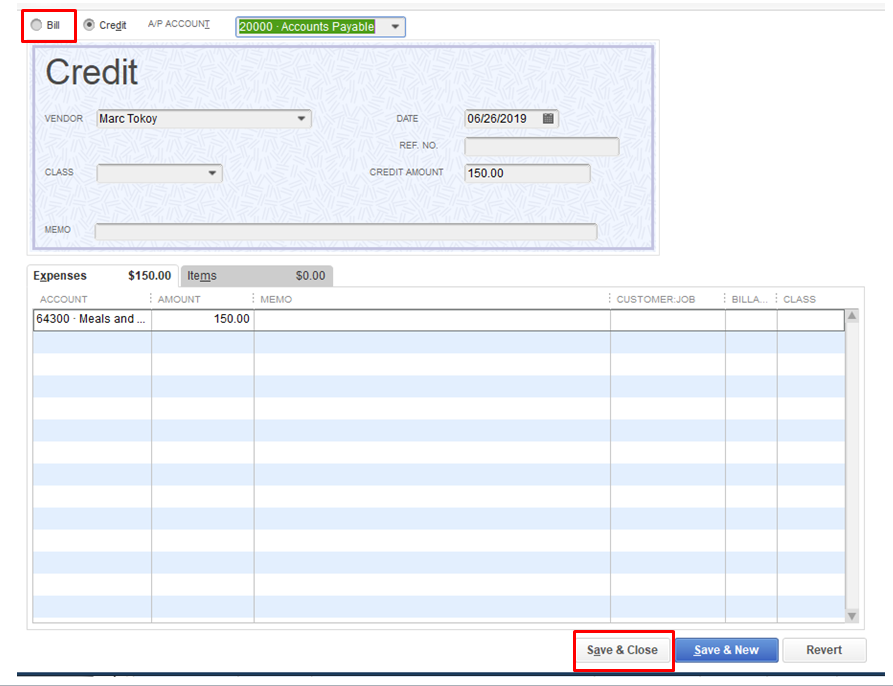
Task: Click the expense table scroll down arrow
Action: pos(852,616)
